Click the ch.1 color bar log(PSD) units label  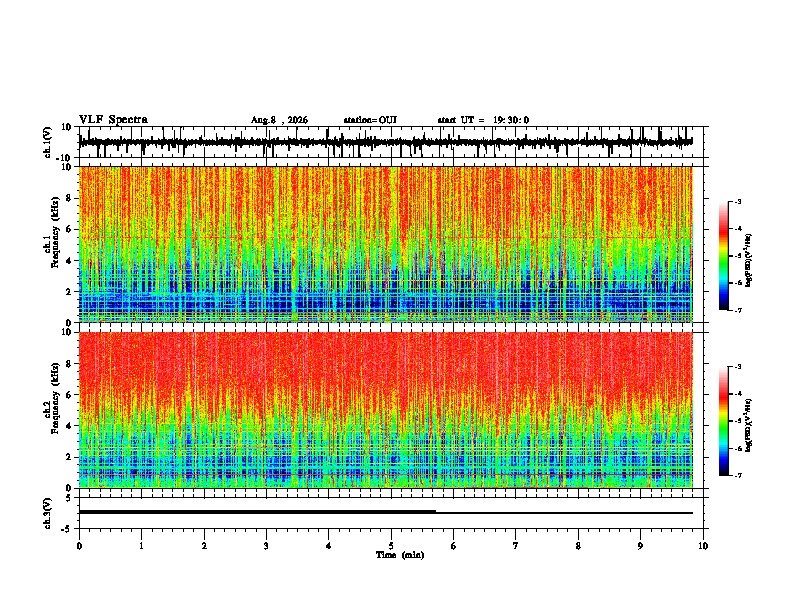click(x=749, y=261)
